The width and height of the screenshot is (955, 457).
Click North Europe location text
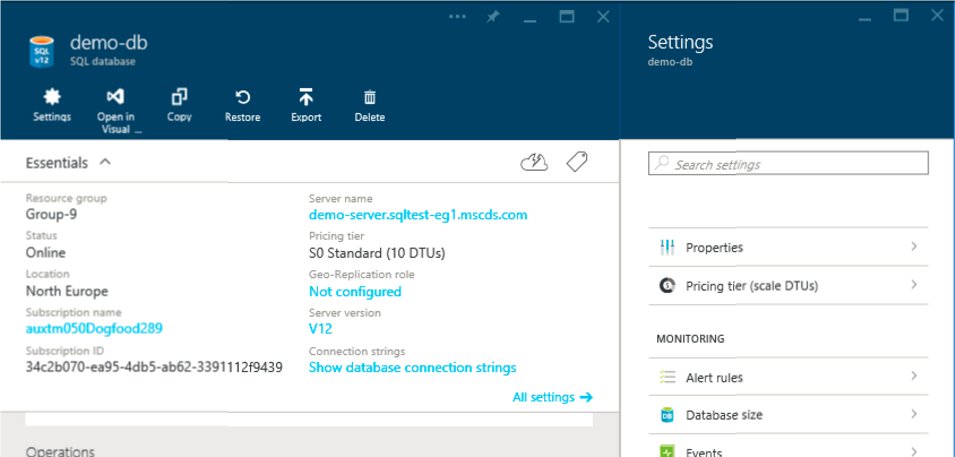click(x=66, y=291)
